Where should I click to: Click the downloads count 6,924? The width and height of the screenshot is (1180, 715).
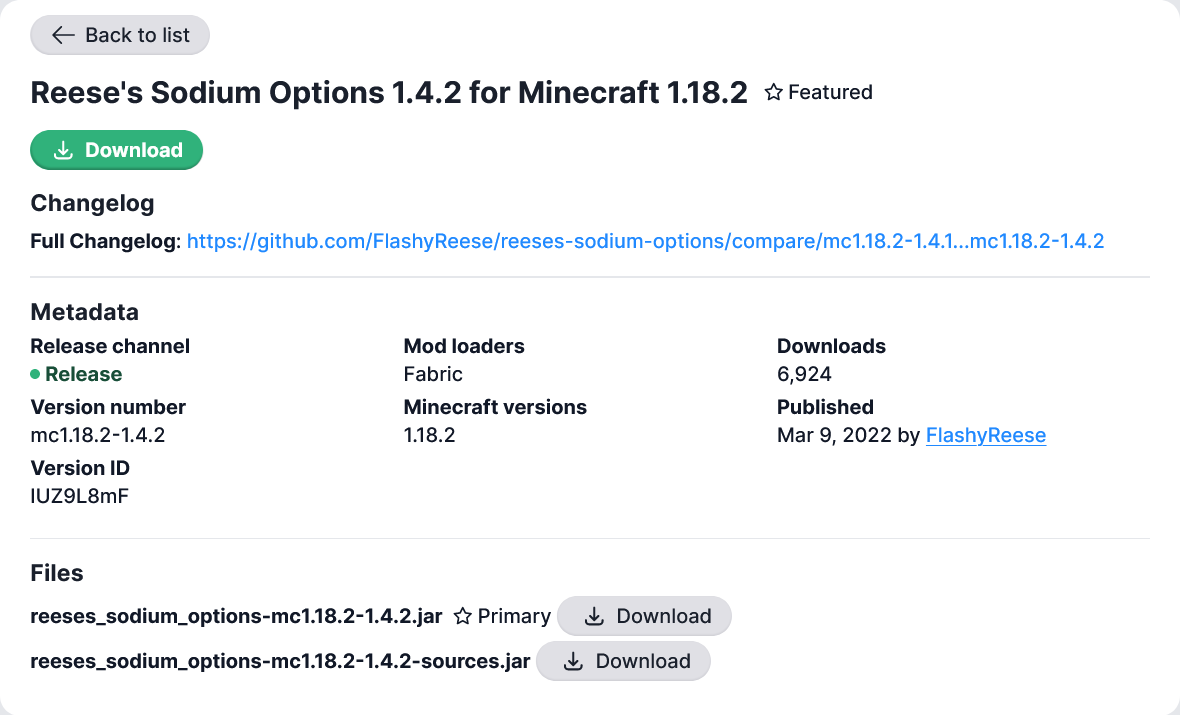(803, 374)
